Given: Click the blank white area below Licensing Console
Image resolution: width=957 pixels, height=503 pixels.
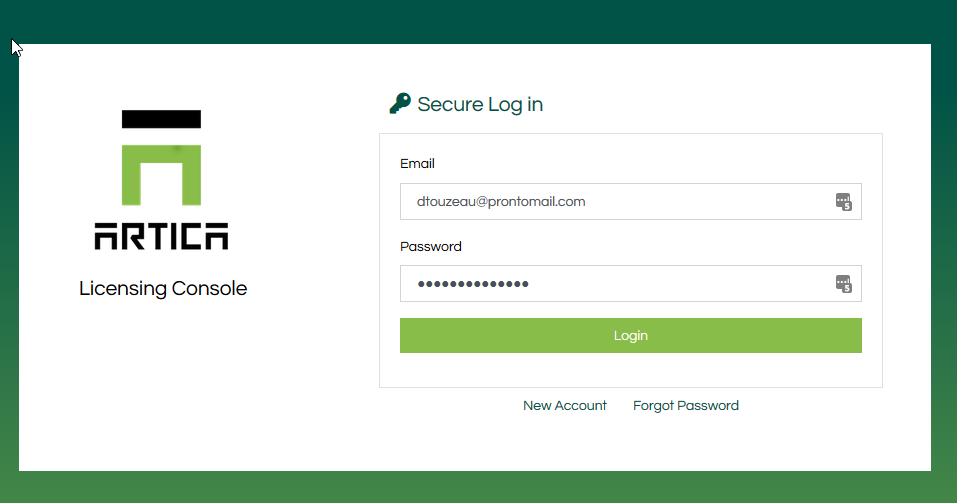Looking at the screenshot, I should click(163, 380).
